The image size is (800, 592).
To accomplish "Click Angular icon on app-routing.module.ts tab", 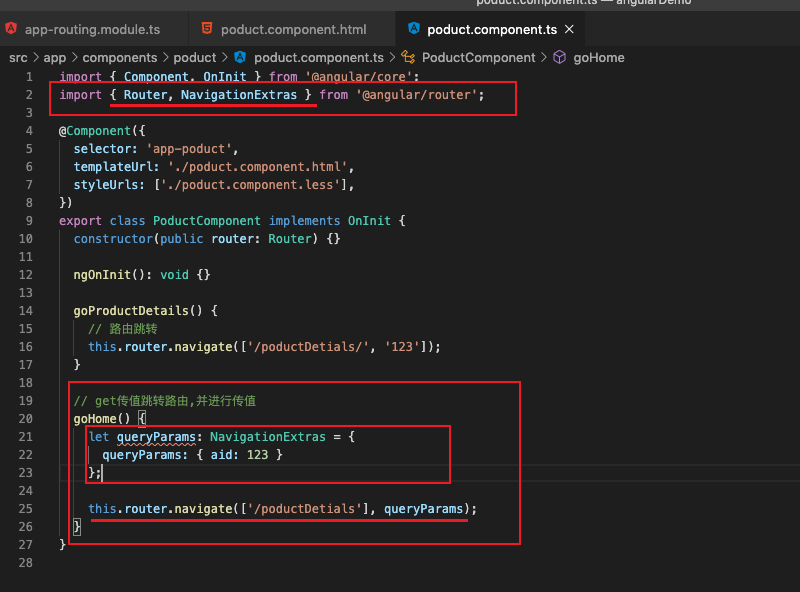I will (x=11, y=29).
